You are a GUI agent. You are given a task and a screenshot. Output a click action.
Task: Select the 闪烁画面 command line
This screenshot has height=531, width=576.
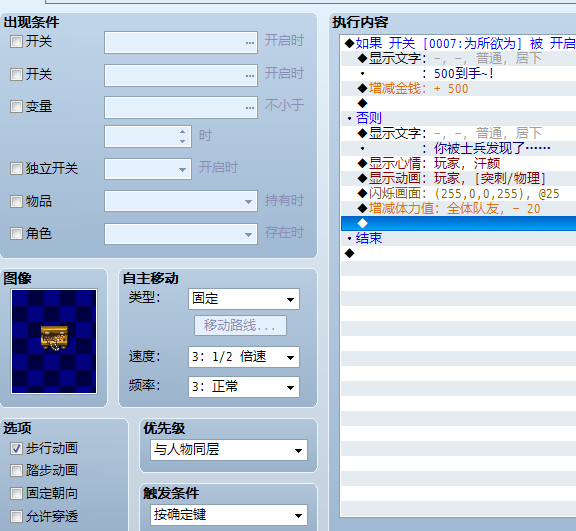coord(458,194)
